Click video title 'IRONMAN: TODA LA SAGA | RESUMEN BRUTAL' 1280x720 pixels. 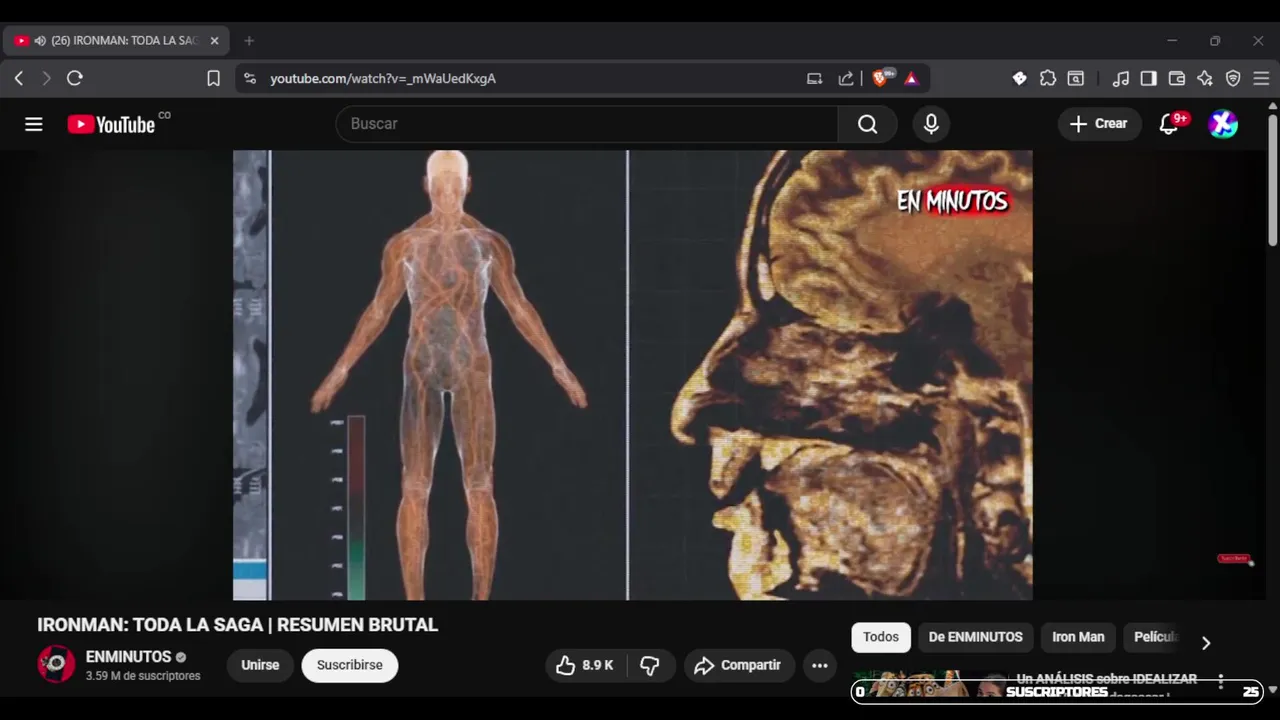pyautogui.click(x=238, y=625)
